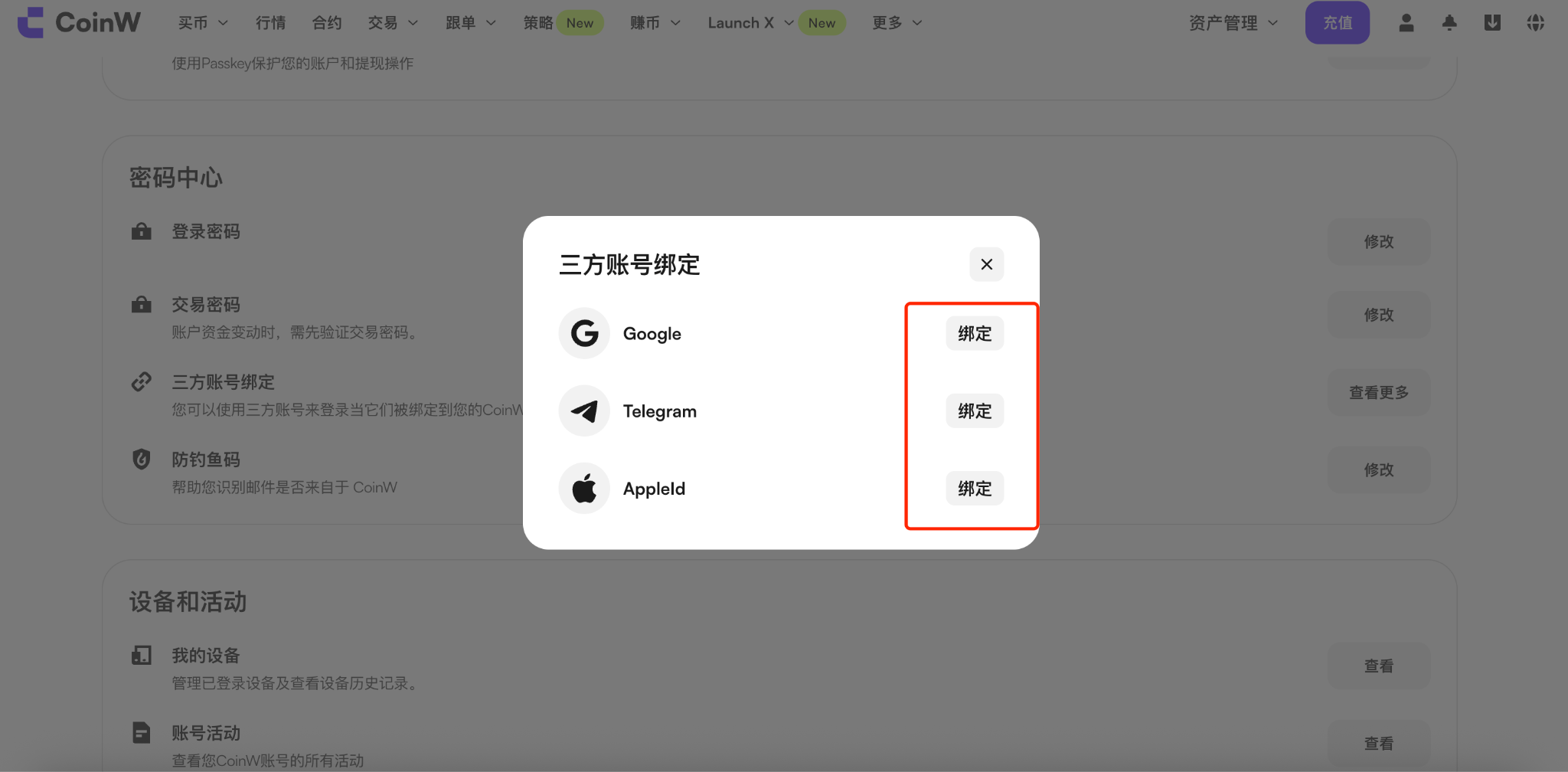Viewport: 1568px width, 772px height.
Task: Expand the 跟单 dropdown menu
Action: pyautogui.click(x=471, y=23)
